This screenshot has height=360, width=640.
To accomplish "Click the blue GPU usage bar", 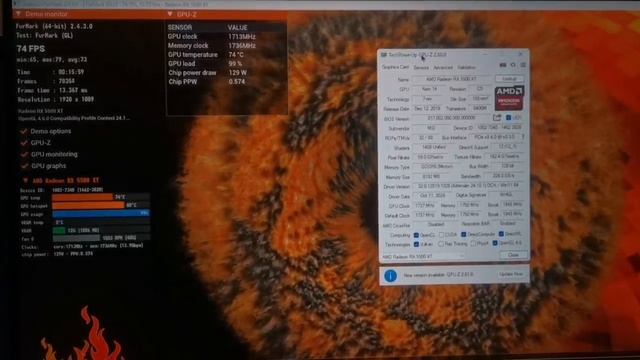I will click(x=100, y=213).
